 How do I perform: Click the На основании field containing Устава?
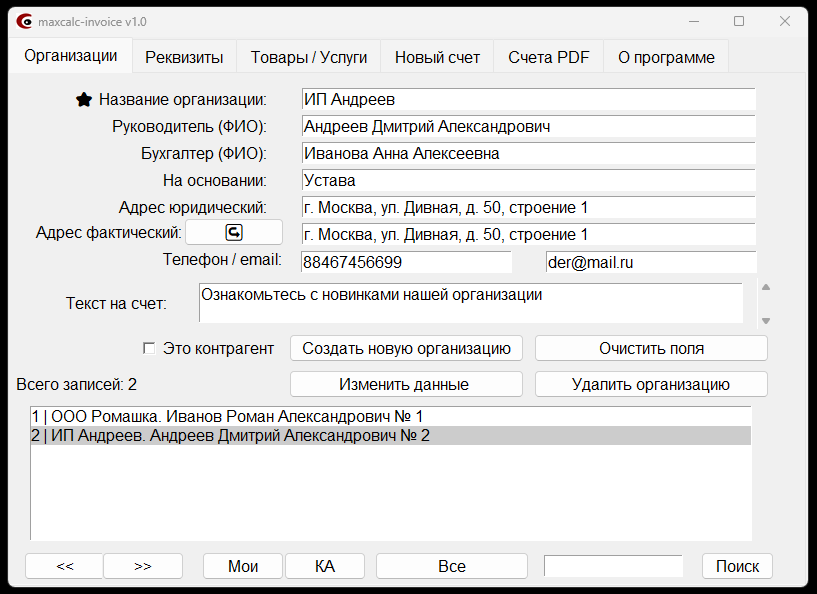528,181
